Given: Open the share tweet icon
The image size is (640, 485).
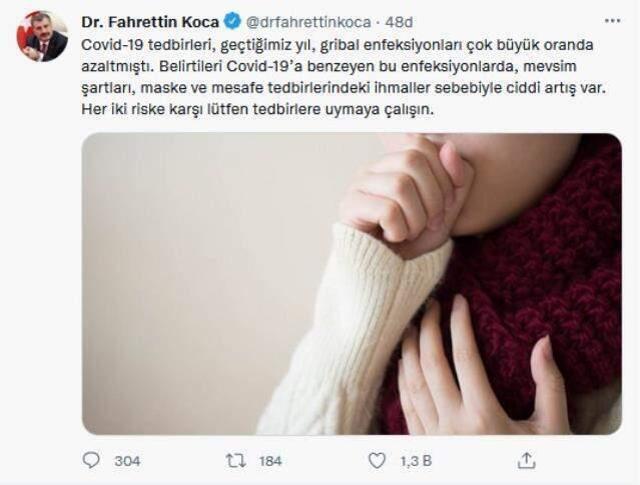Looking at the screenshot, I should (x=527, y=460).
